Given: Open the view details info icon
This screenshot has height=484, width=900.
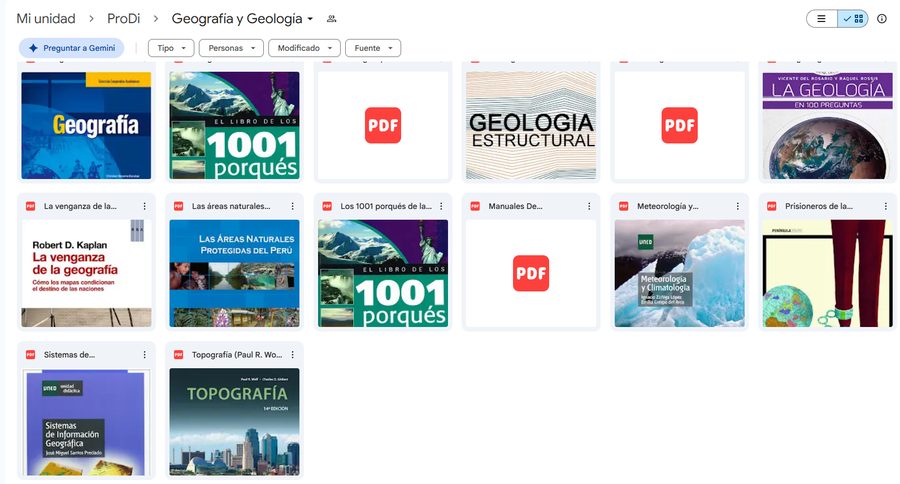Looking at the screenshot, I should 882,19.
